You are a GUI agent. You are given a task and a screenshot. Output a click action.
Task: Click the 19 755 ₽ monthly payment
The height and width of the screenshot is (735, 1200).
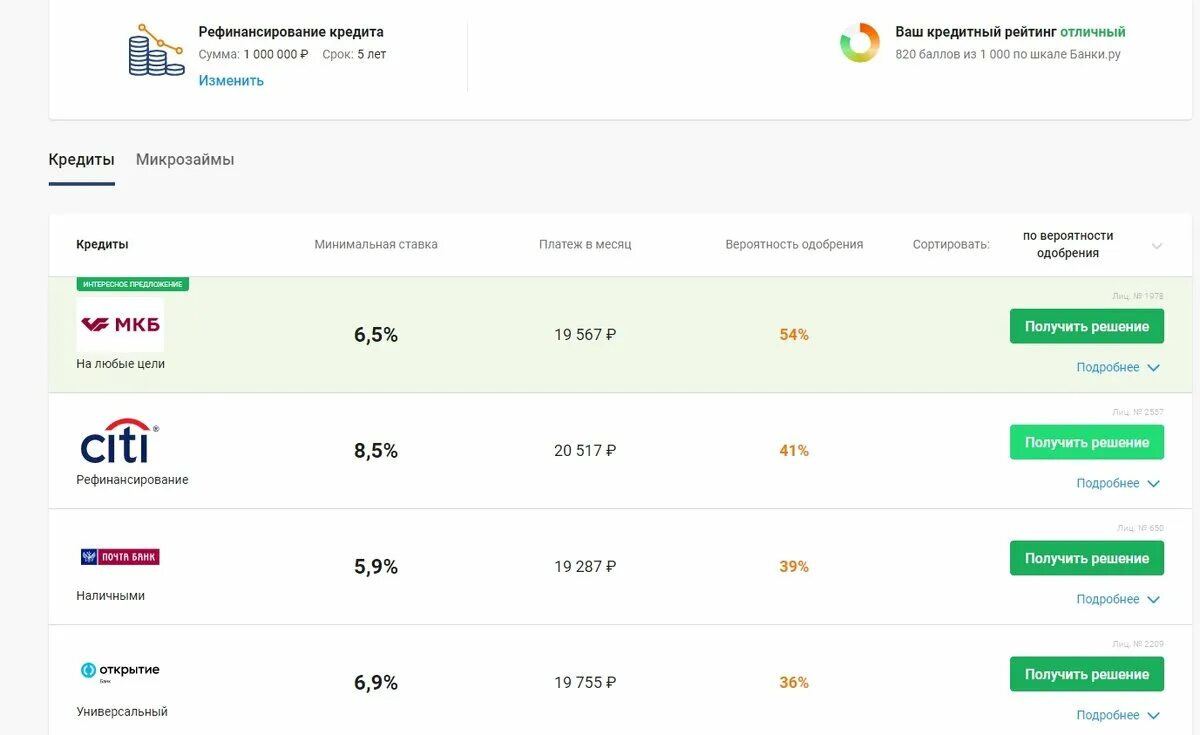(585, 683)
